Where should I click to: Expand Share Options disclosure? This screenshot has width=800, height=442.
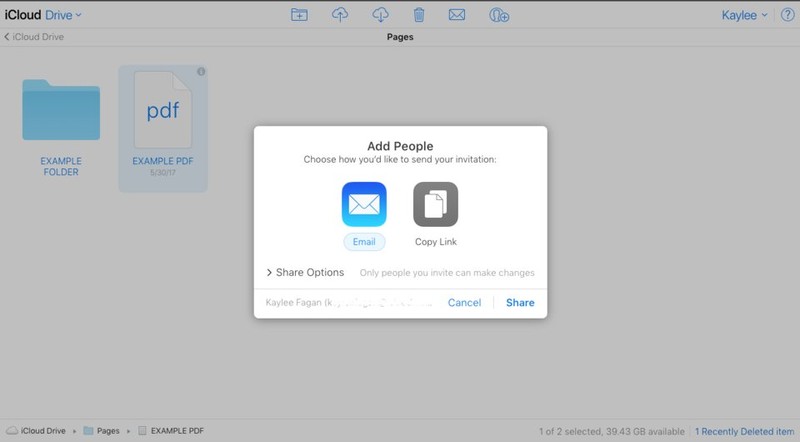pos(305,273)
